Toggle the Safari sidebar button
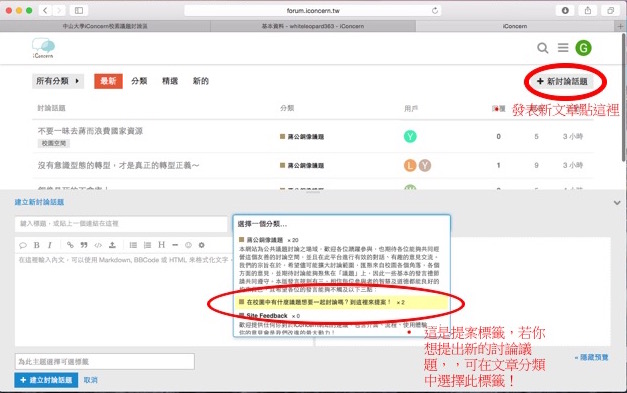 pyautogui.click(x=79, y=10)
